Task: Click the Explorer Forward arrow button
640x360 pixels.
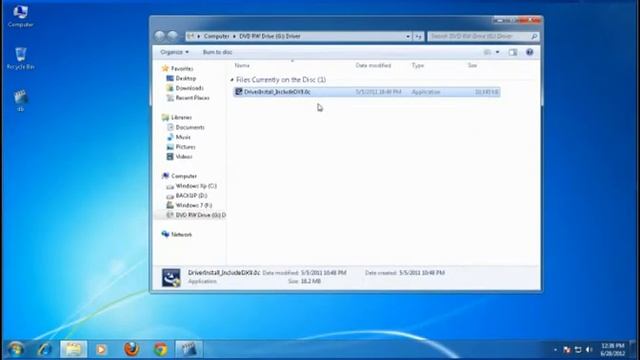Action: point(173,36)
